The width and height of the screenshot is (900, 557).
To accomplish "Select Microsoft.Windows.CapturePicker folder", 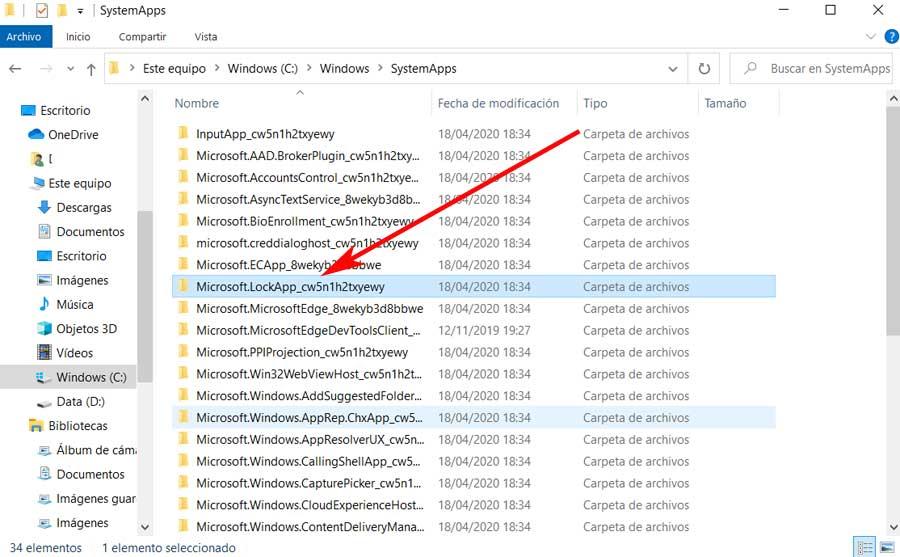I will pos(474,483).
